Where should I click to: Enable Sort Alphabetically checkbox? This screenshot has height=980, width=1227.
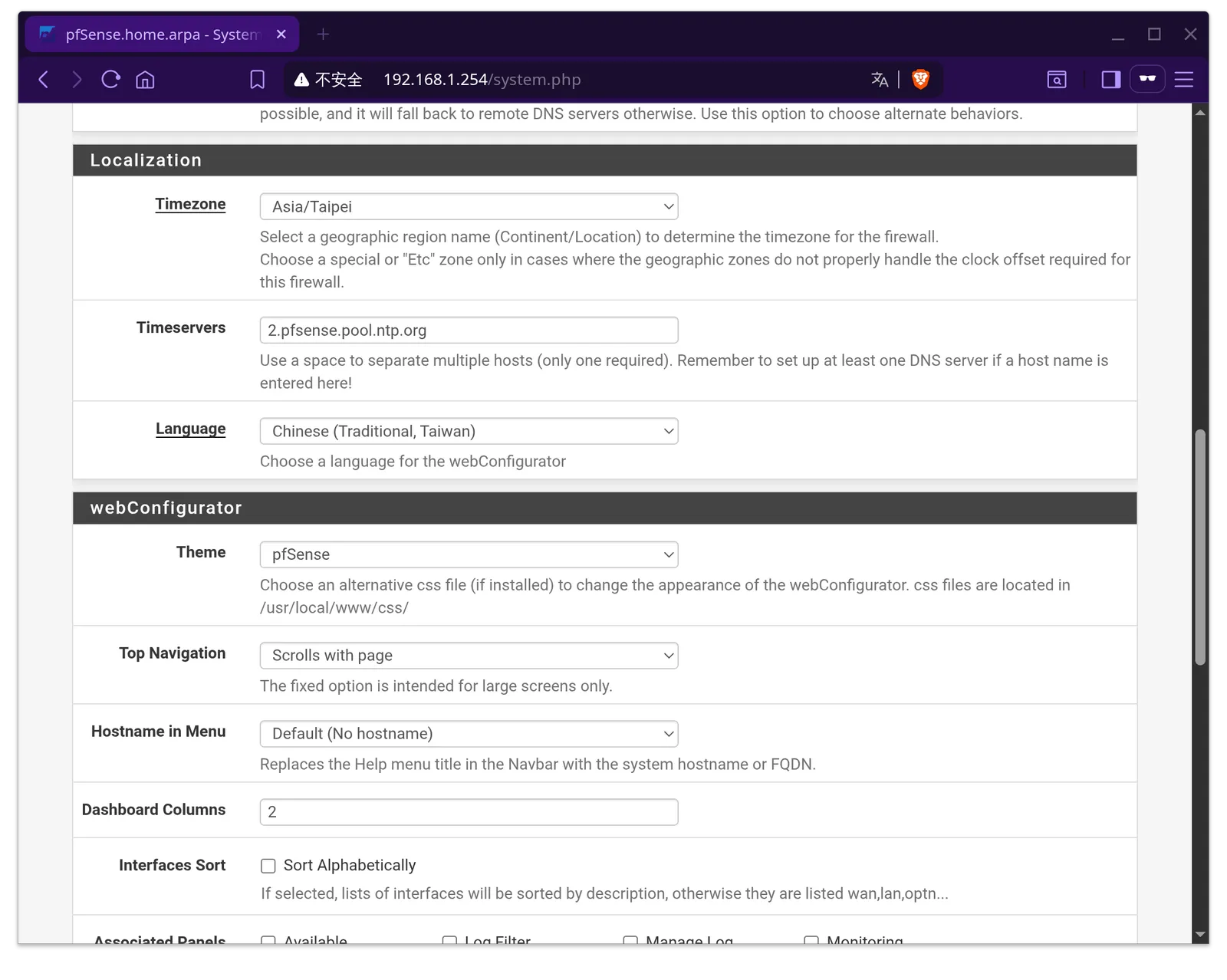pos(268,866)
